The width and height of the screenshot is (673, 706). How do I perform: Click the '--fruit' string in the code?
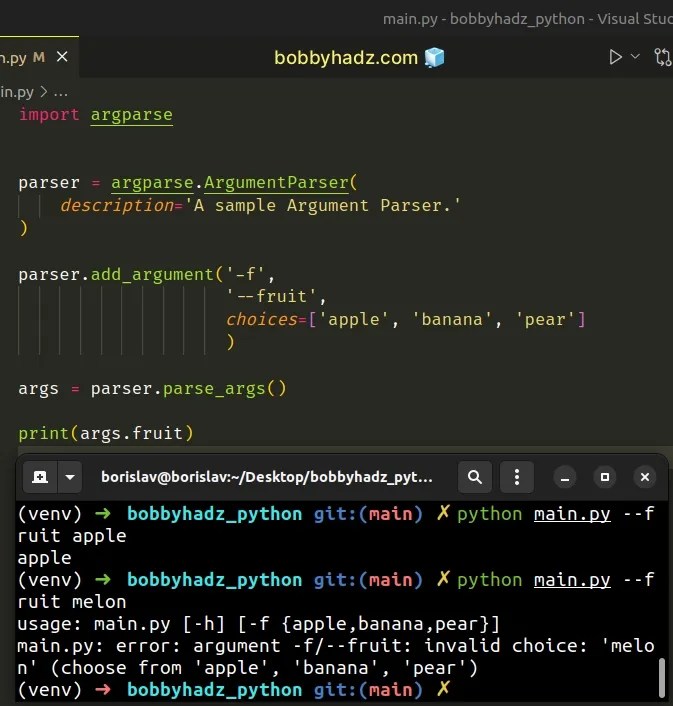click(x=271, y=296)
